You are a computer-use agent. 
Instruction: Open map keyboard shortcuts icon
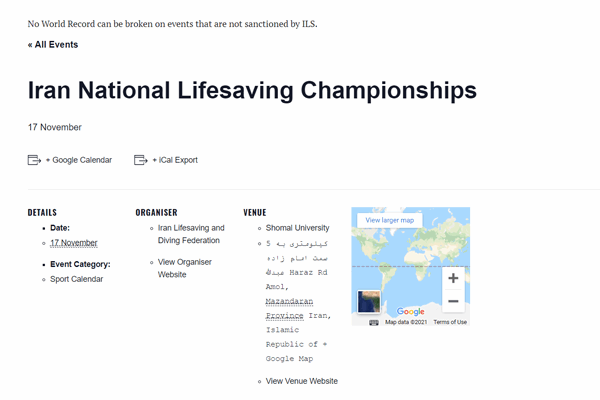coord(374,323)
